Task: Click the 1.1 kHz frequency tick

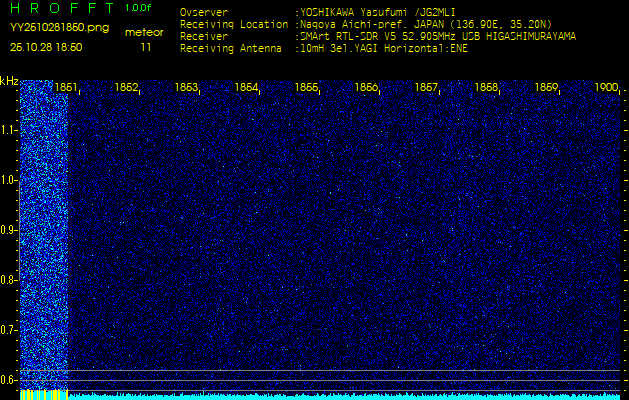Action: (9, 130)
